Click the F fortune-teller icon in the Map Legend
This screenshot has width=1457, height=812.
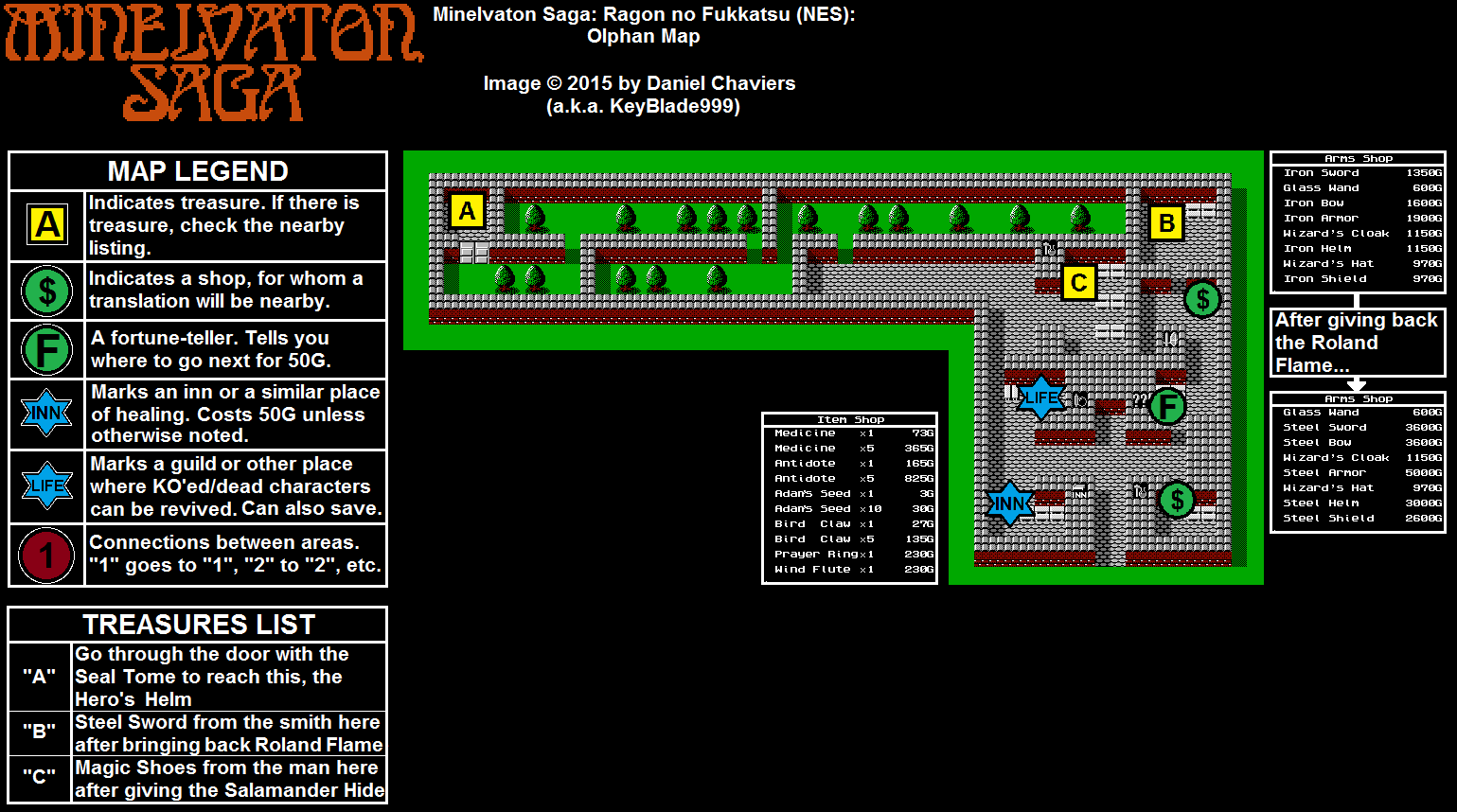coord(47,350)
